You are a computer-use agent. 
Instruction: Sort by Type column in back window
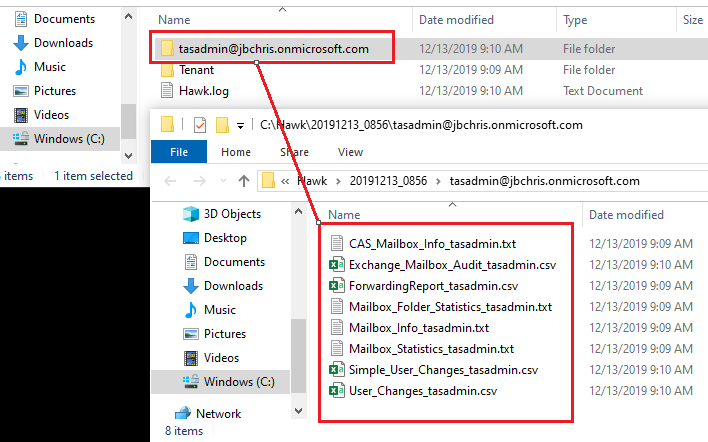point(575,20)
